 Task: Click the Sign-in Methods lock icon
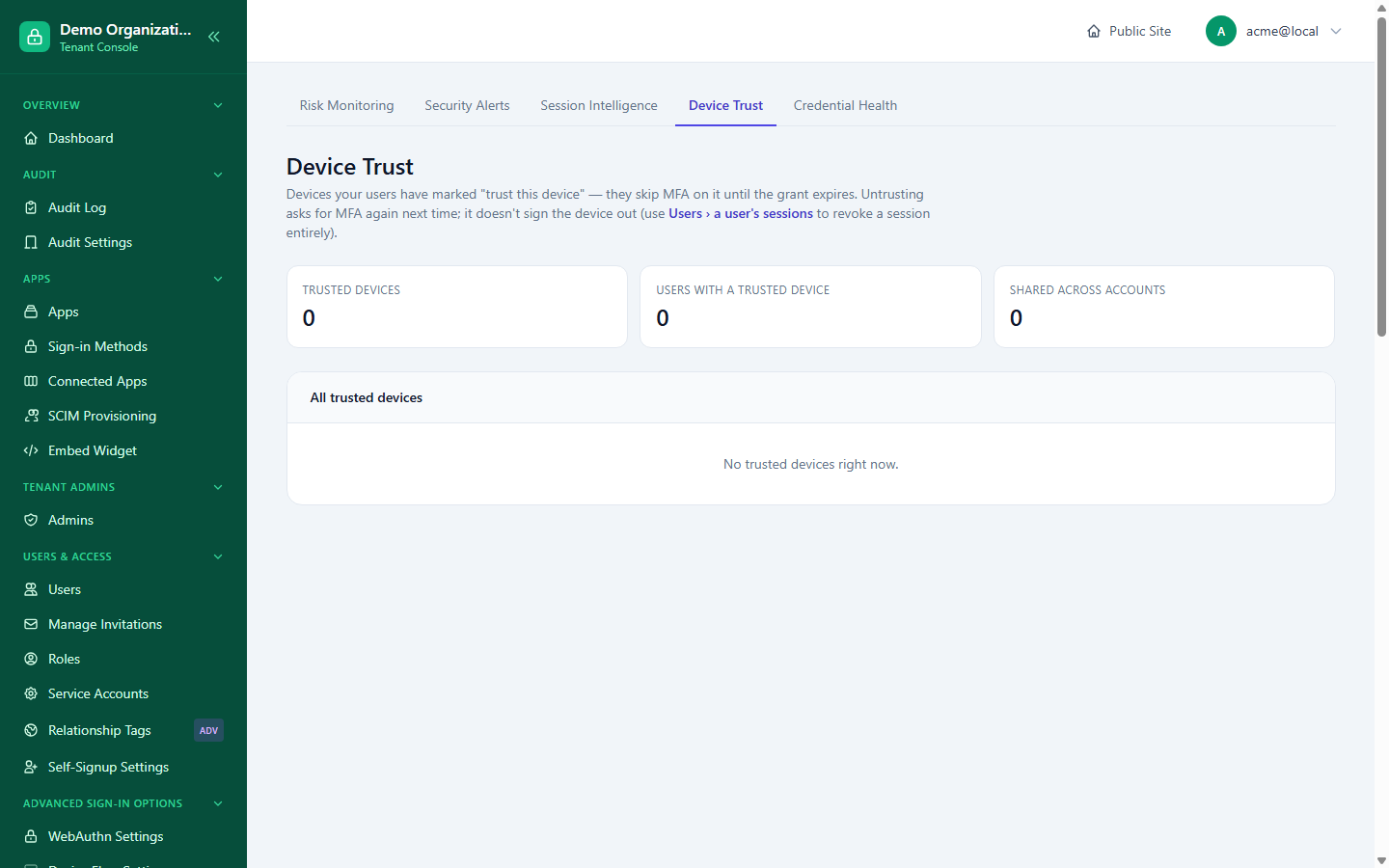[x=31, y=346]
